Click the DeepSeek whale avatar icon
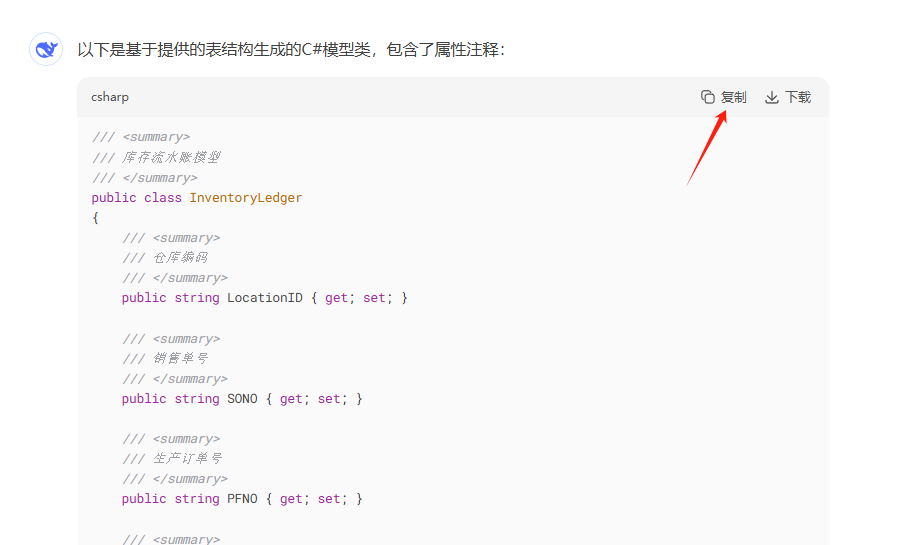The image size is (922, 545). click(x=46, y=49)
